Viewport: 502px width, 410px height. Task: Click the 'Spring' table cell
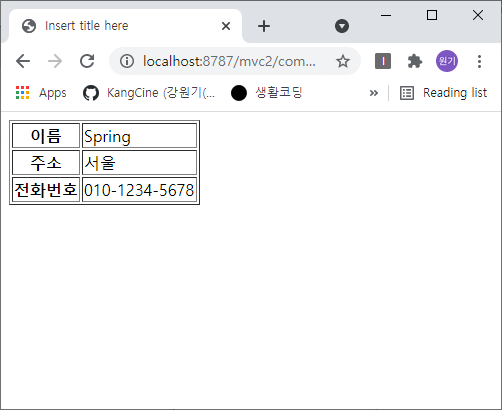pyautogui.click(x=139, y=136)
